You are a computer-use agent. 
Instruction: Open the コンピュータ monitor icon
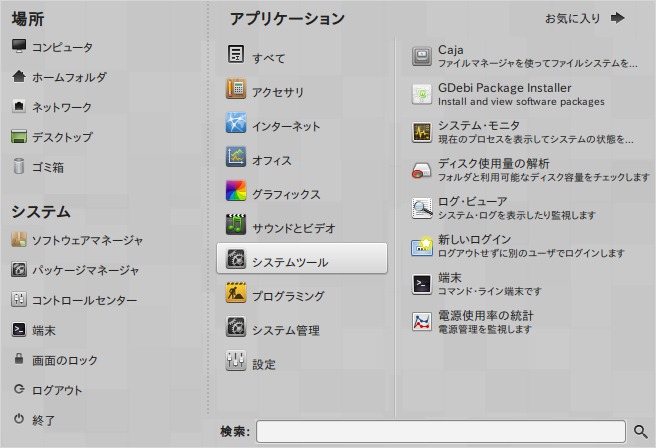click(19, 46)
